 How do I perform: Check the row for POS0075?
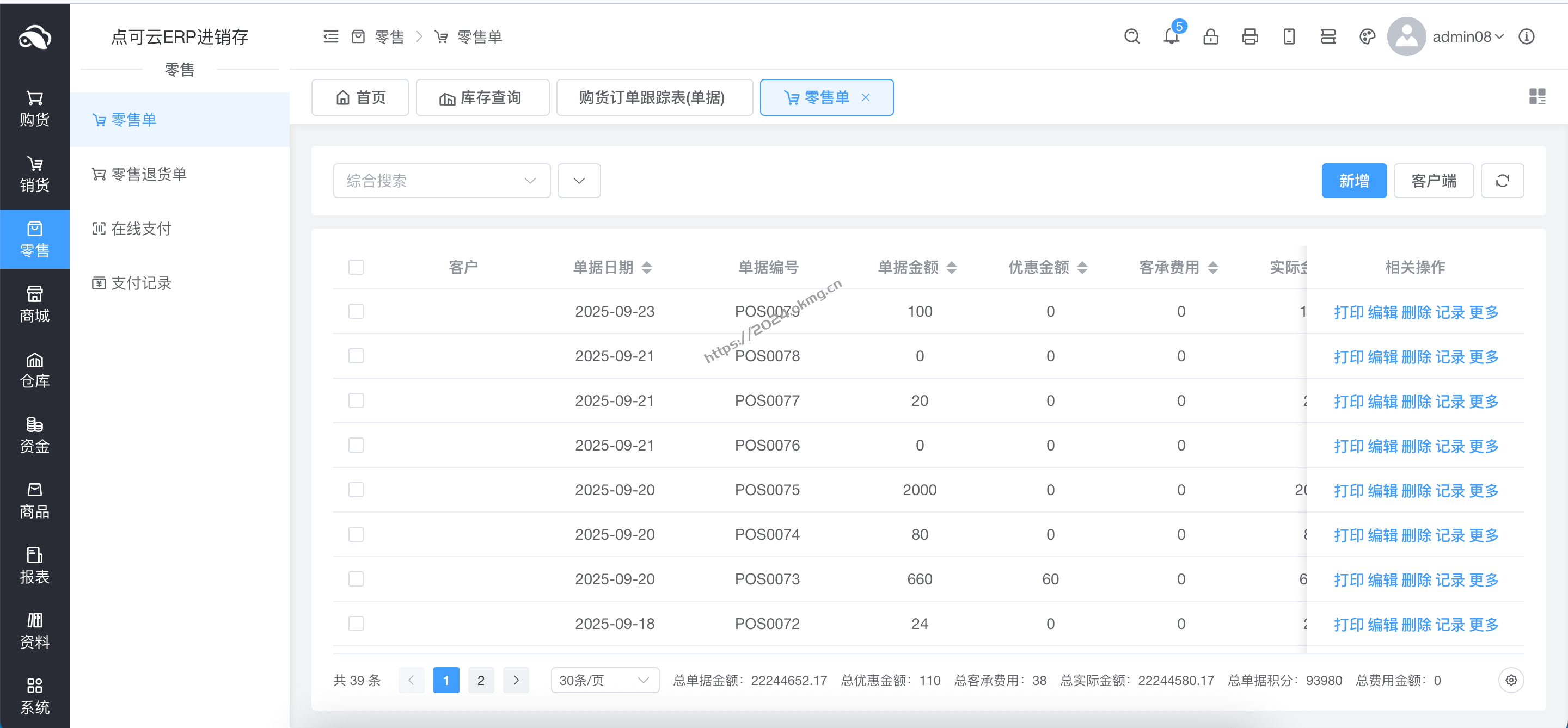point(356,490)
